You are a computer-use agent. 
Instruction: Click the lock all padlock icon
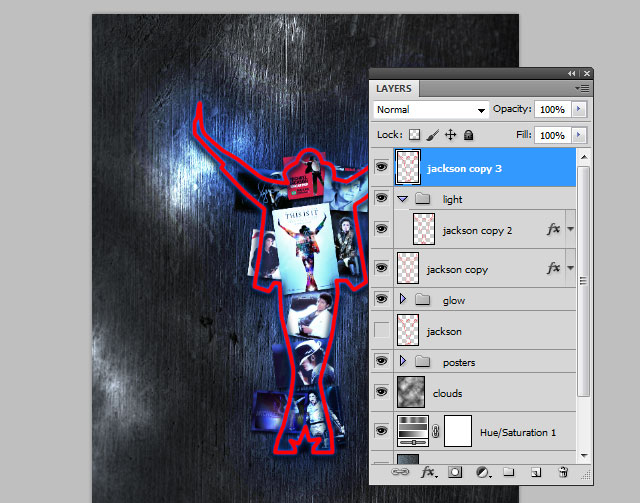469,135
